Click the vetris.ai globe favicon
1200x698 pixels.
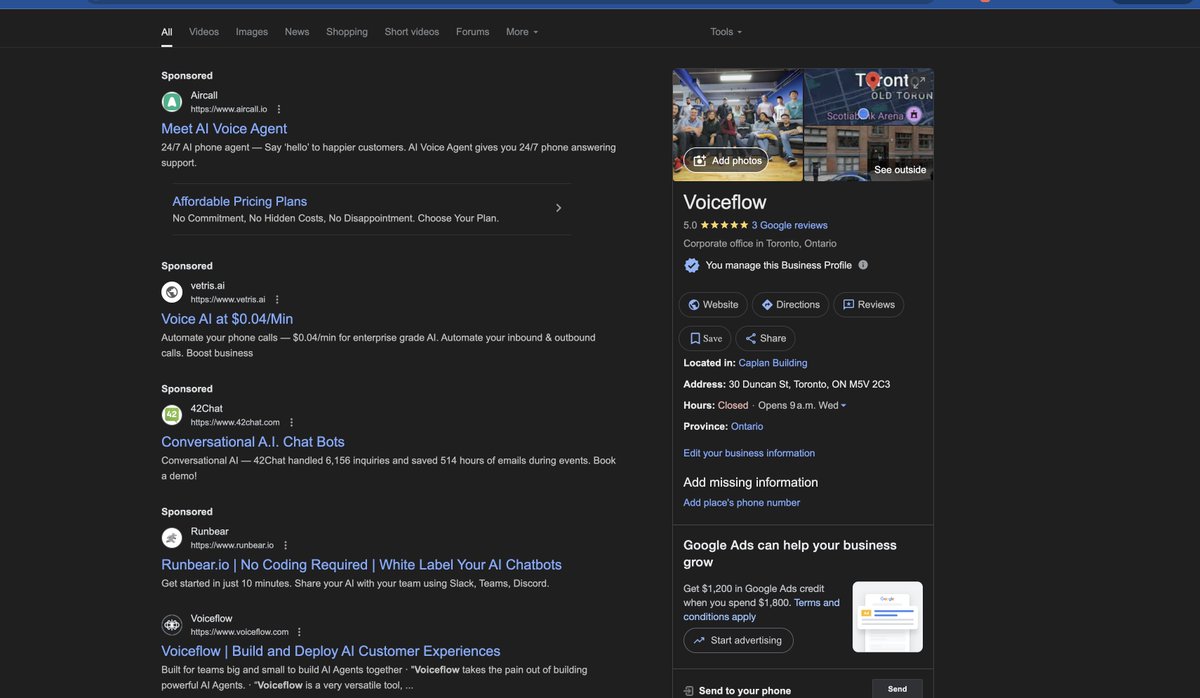[172, 292]
